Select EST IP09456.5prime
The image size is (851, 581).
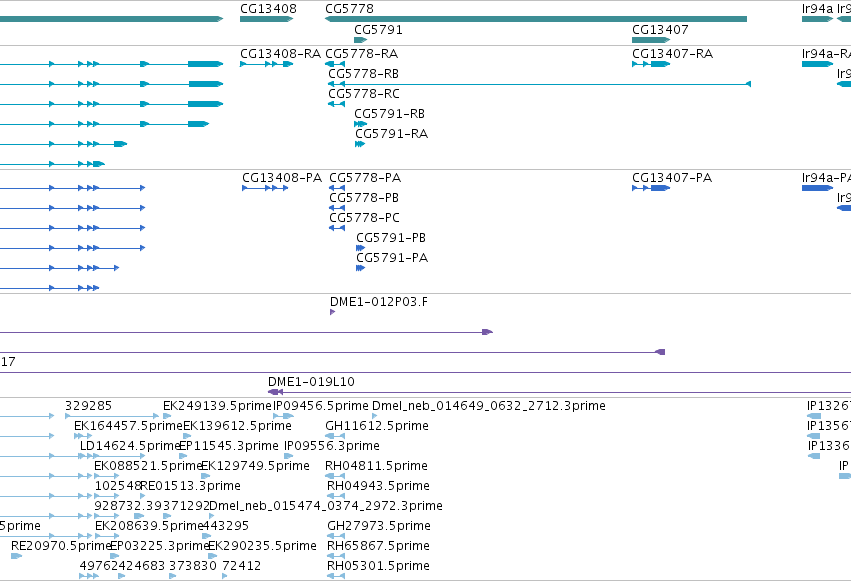(x=320, y=406)
